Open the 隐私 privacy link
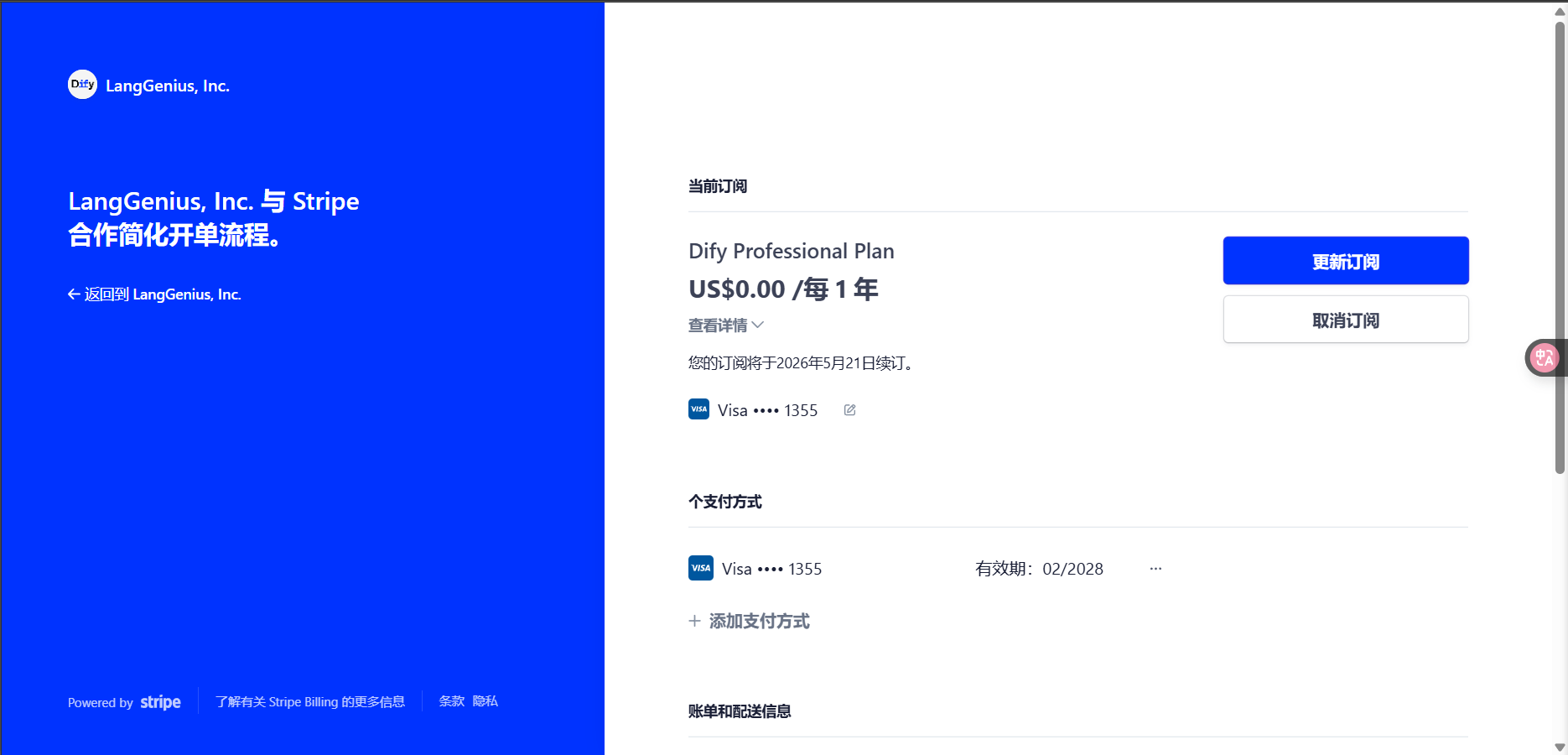 coord(485,701)
